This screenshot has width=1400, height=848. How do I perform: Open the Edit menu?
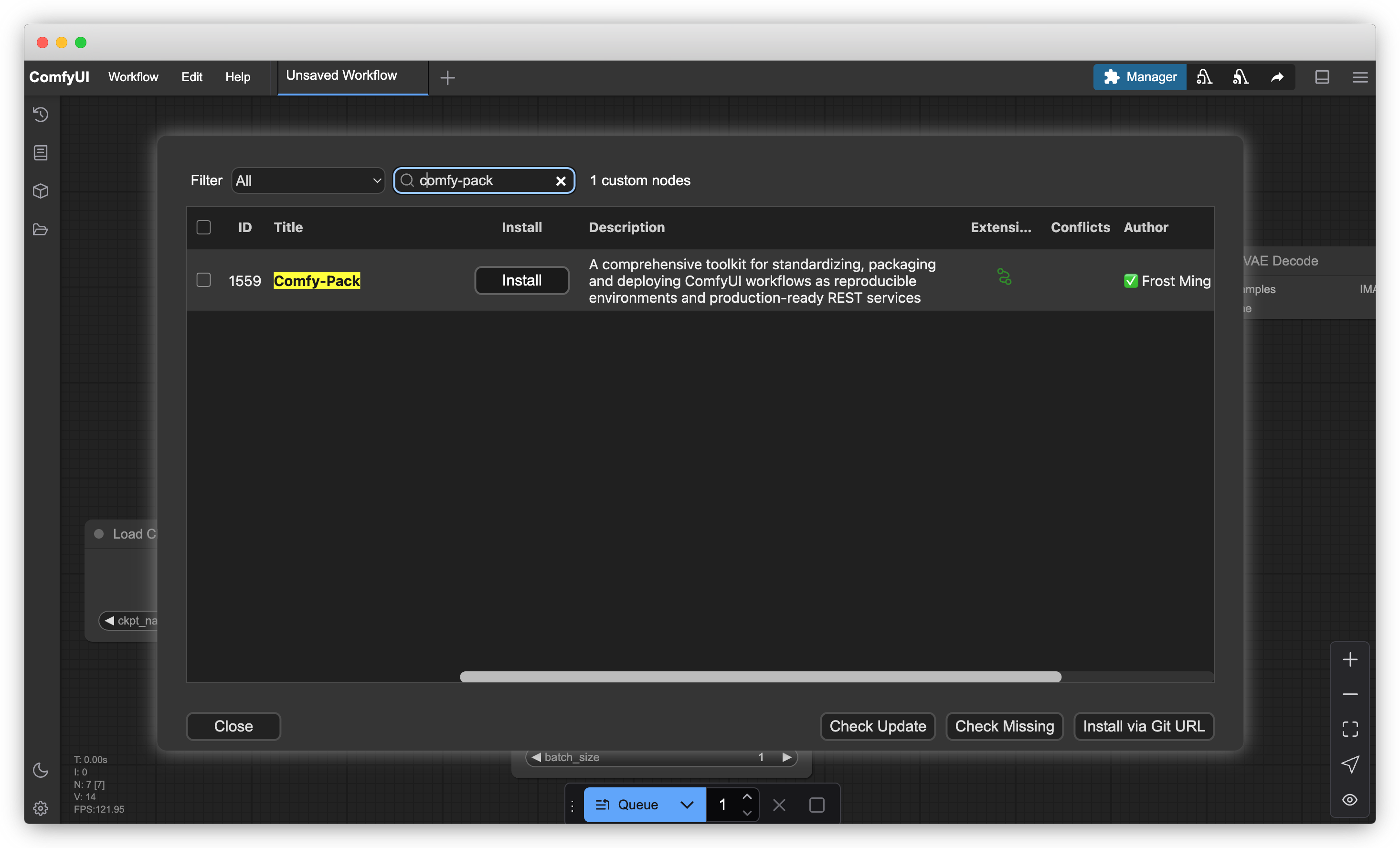coord(191,77)
